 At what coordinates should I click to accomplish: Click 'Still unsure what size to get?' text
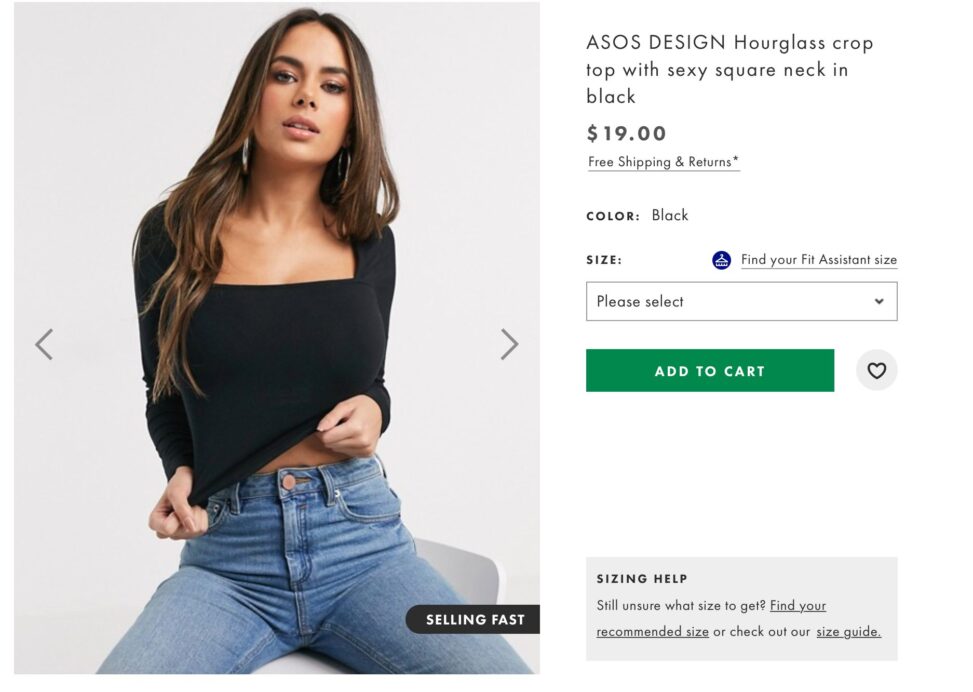[x=681, y=606]
